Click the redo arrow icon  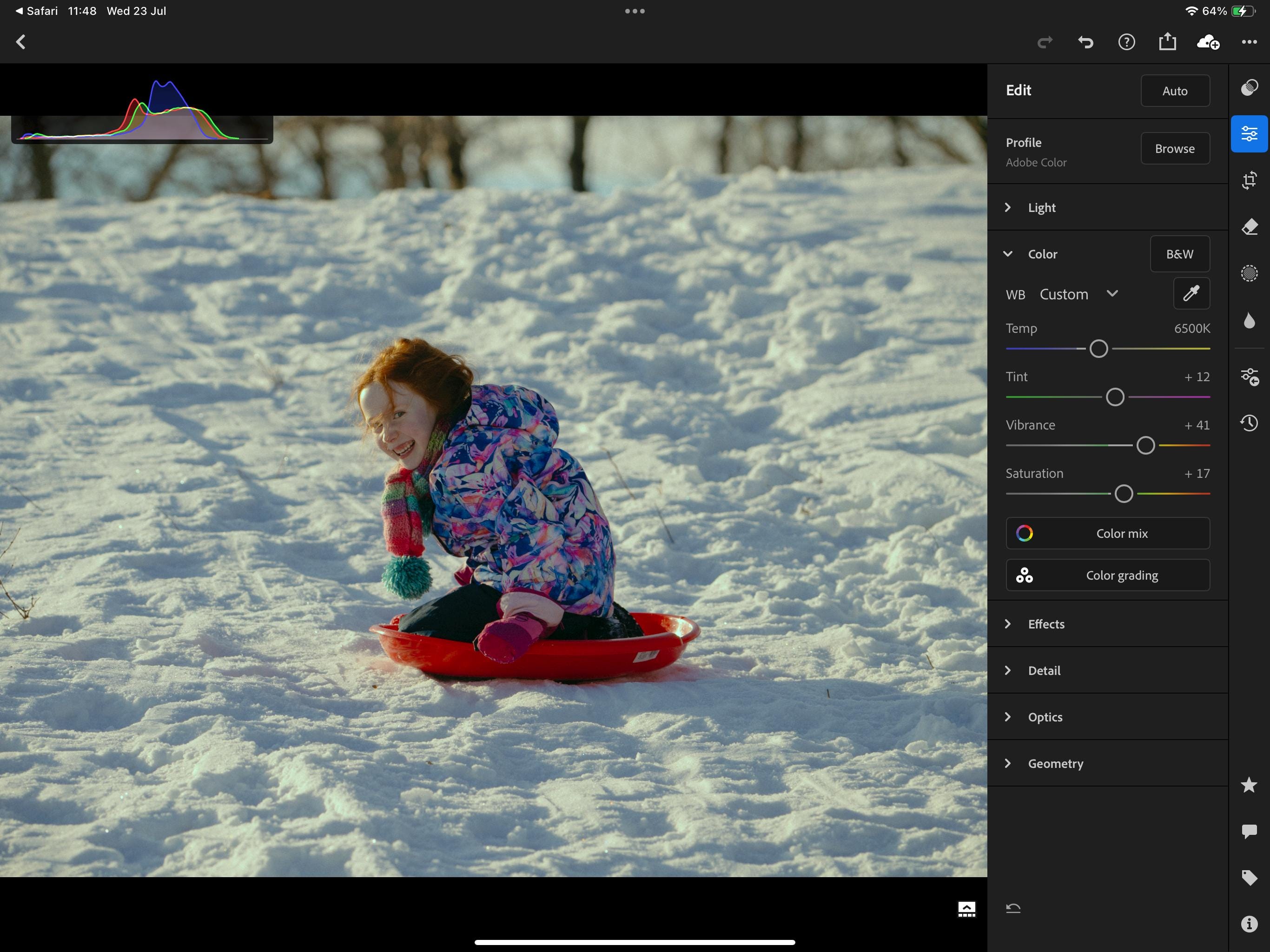point(1045,42)
